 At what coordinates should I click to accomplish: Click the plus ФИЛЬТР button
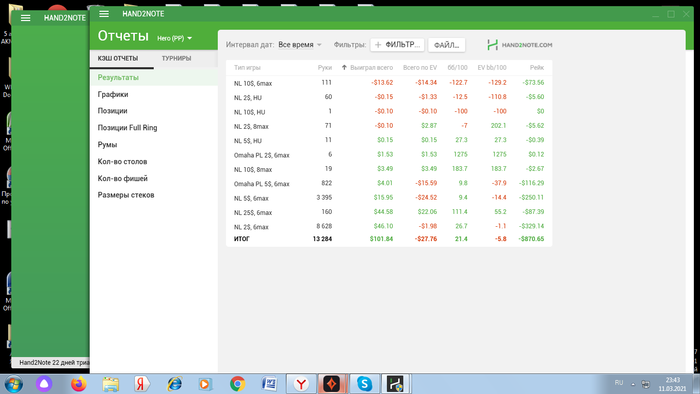tap(397, 45)
